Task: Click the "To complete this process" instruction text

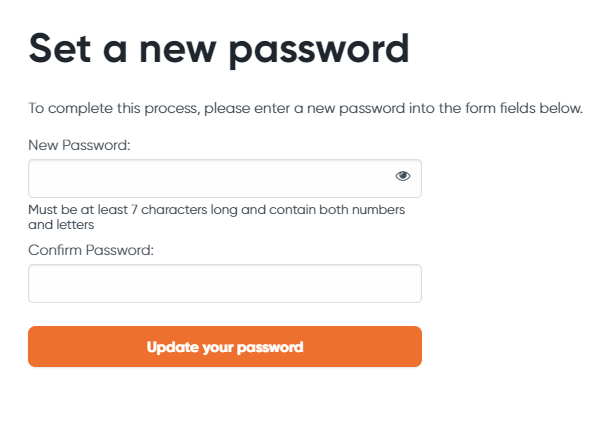Action: click(x=305, y=108)
